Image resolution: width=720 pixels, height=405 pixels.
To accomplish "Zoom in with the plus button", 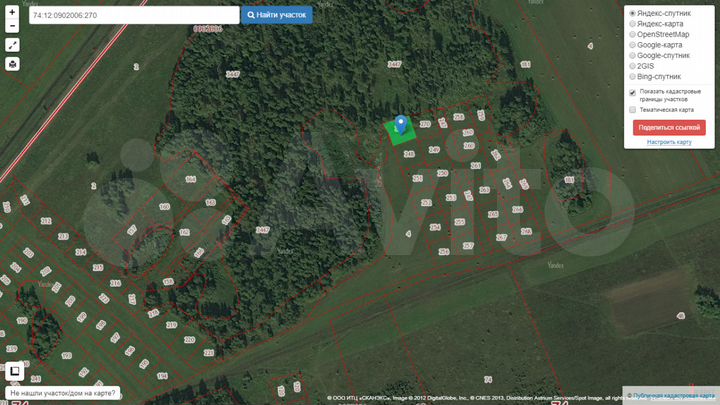I will (12, 12).
